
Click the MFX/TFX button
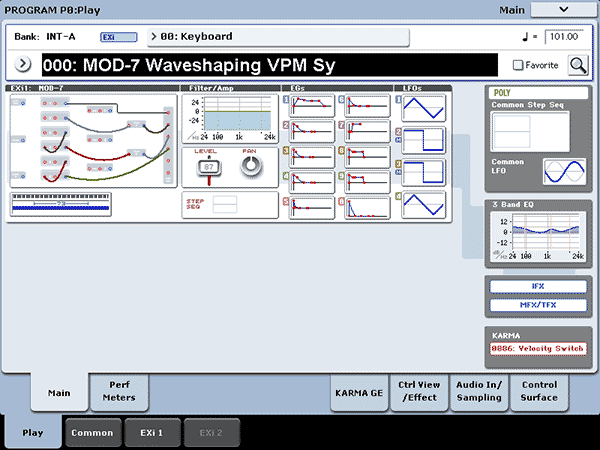coord(537,304)
